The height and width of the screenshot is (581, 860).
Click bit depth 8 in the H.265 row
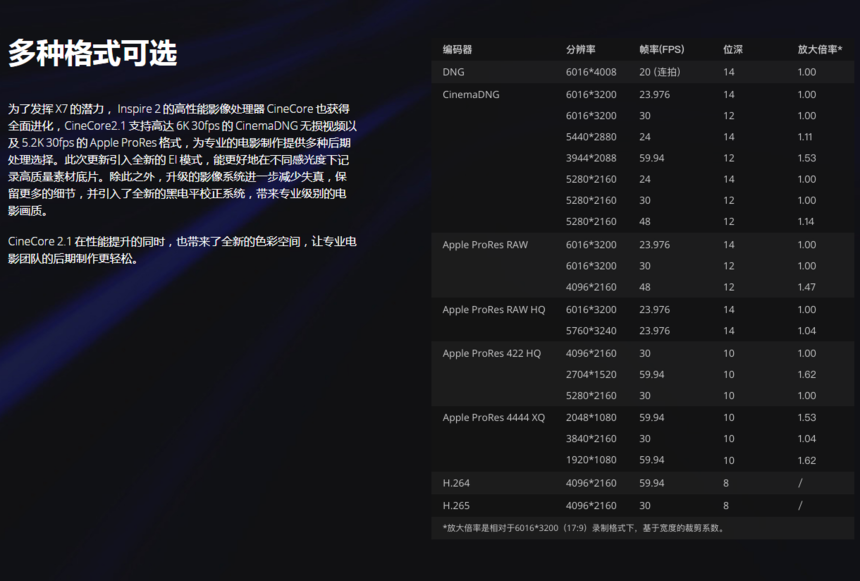(726, 505)
